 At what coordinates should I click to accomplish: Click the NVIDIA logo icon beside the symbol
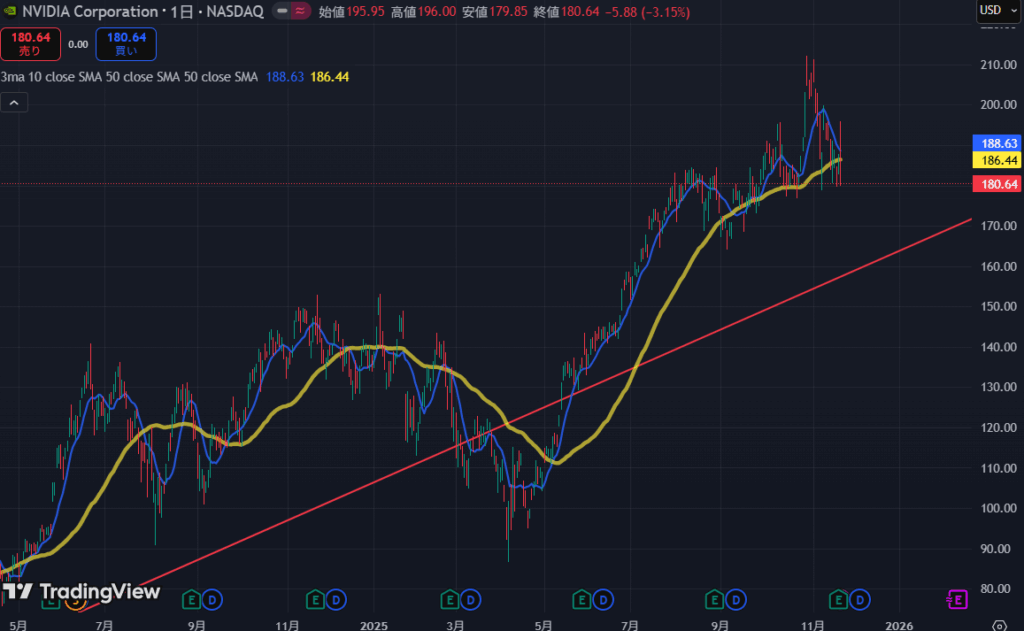(10, 10)
